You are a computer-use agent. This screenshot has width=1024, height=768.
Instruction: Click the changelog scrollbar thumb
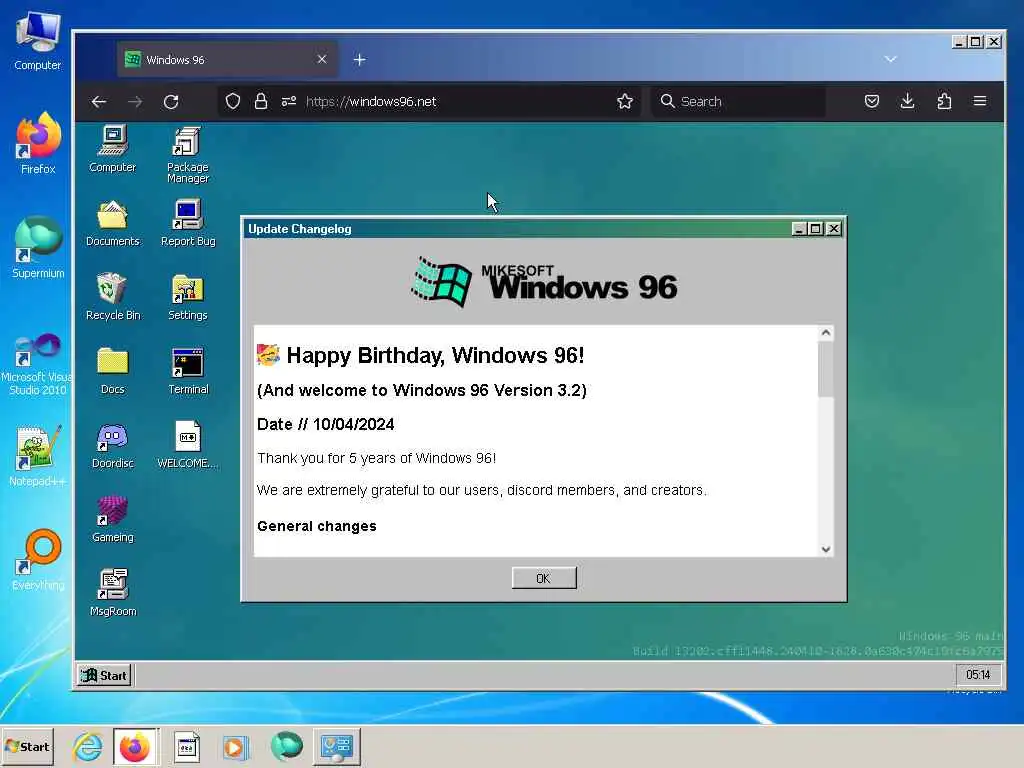click(826, 369)
